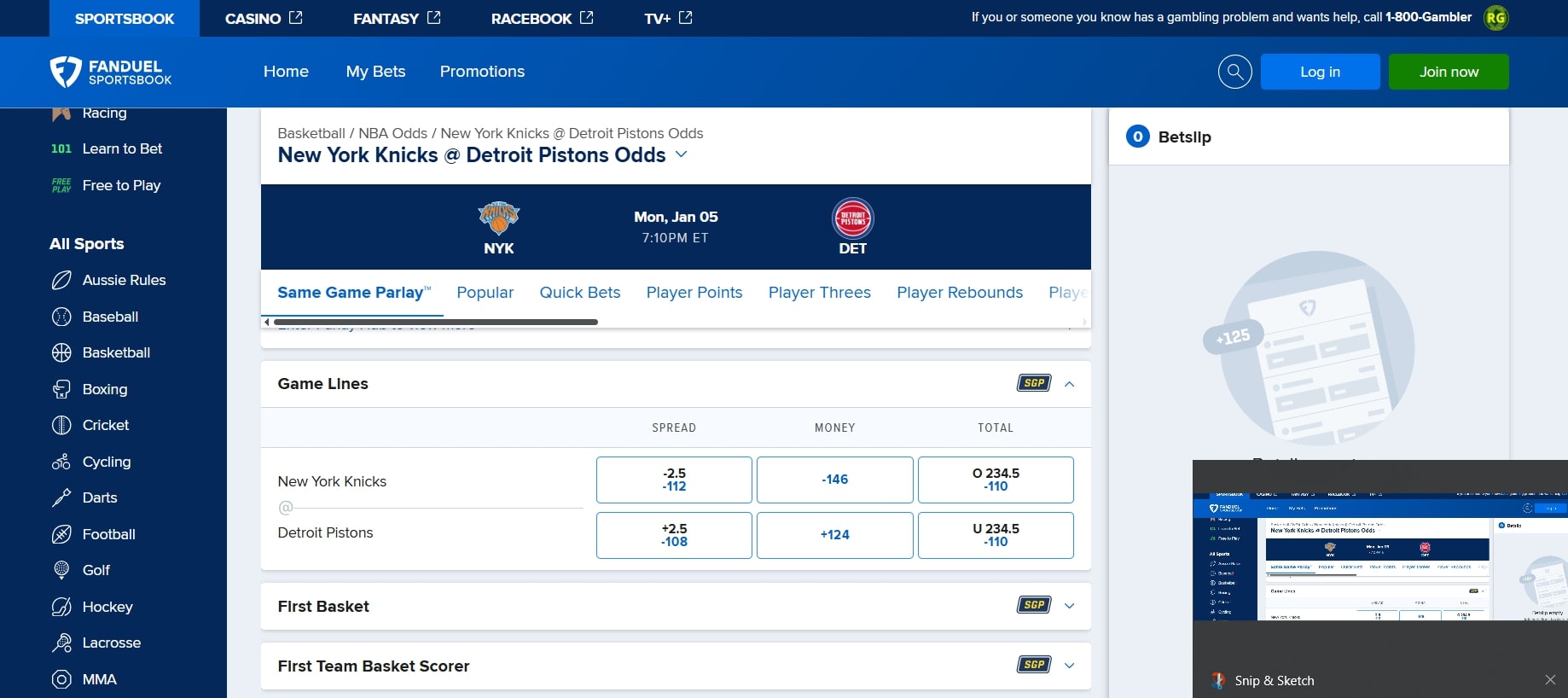Screen dimensions: 1568x698
Task: Open the Snip & Sketch screenshot thumbnail
Action: click(x=1380, y=556)
